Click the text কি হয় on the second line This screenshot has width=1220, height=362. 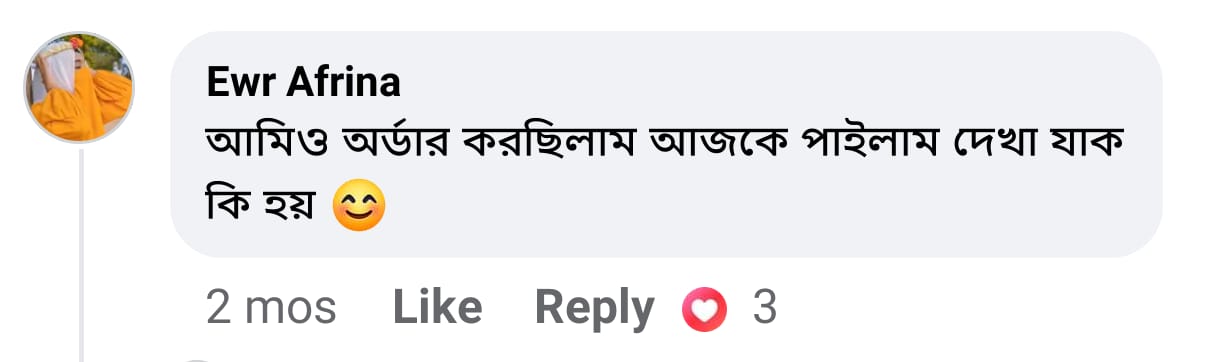click(260, 206)
